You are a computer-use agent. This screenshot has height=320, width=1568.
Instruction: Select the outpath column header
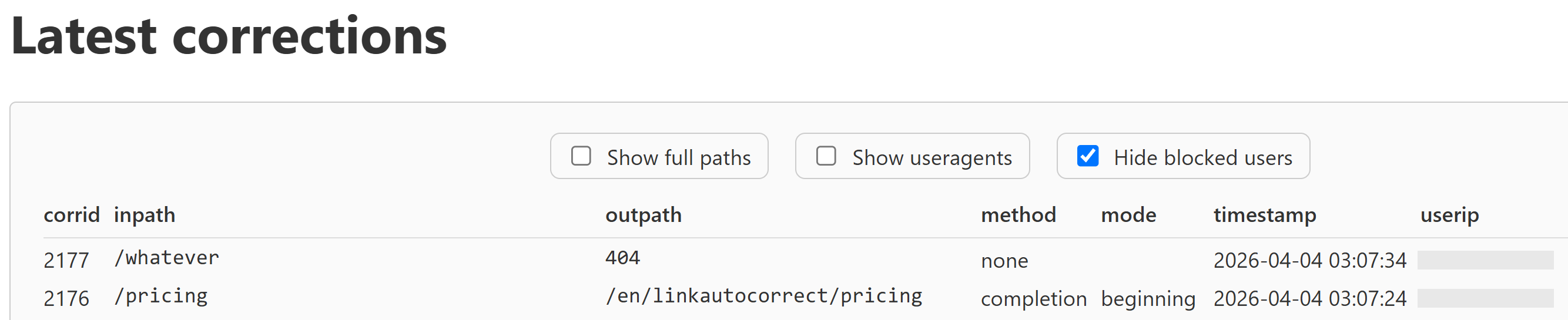point(644,215)
